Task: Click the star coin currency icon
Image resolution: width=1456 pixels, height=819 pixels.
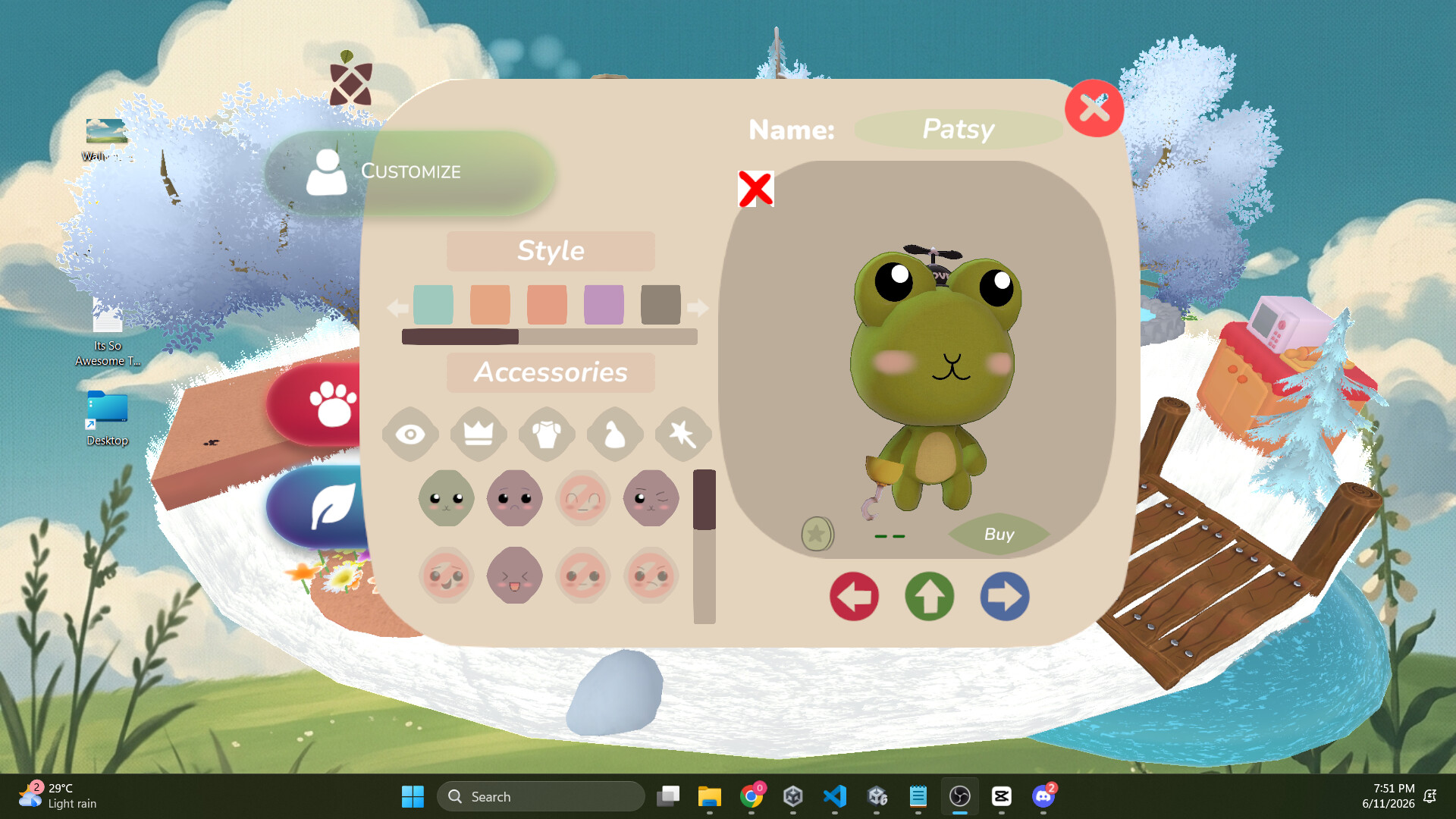Action: 817,534
